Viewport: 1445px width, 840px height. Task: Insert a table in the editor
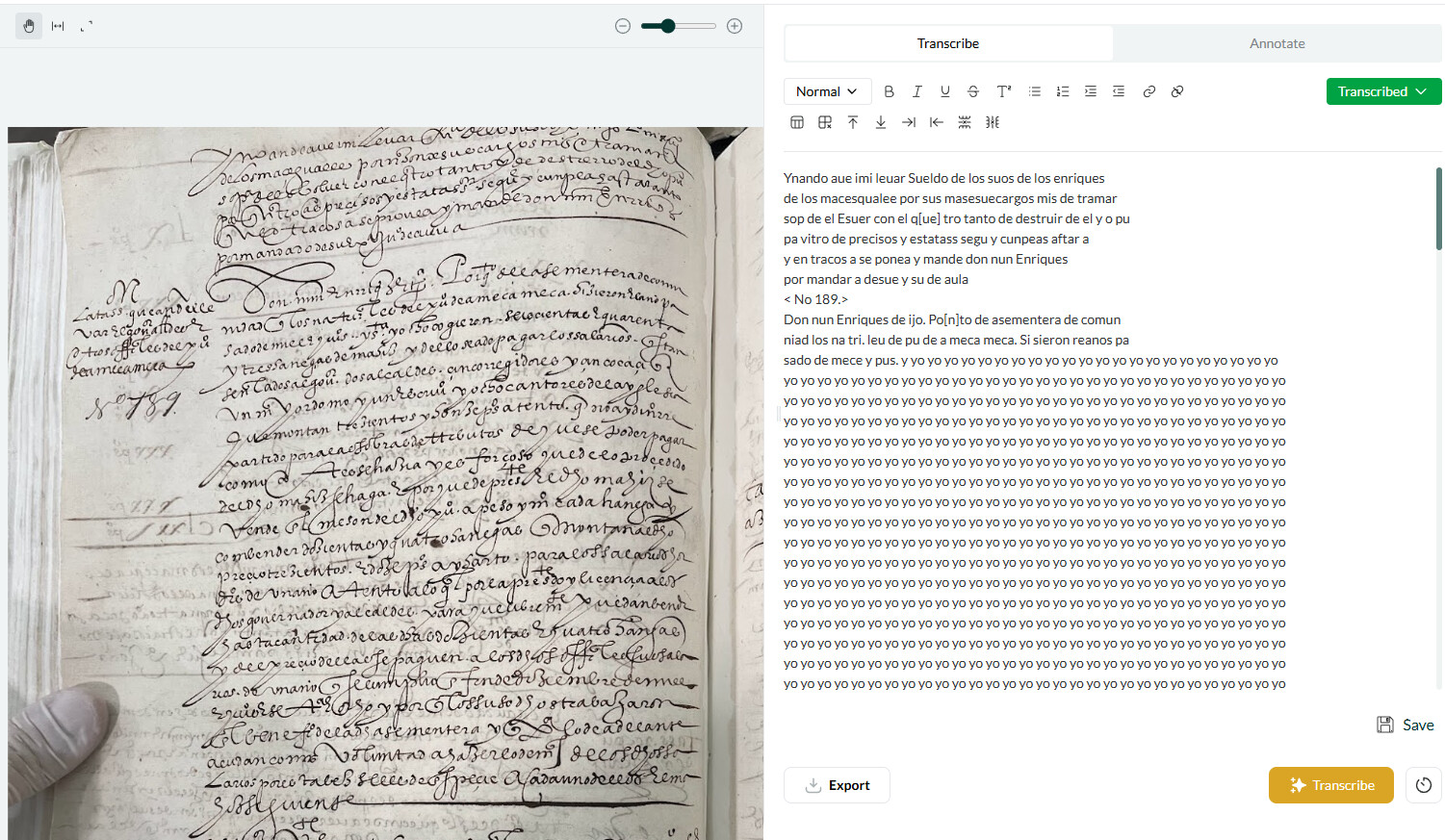(x=797, y=122)
